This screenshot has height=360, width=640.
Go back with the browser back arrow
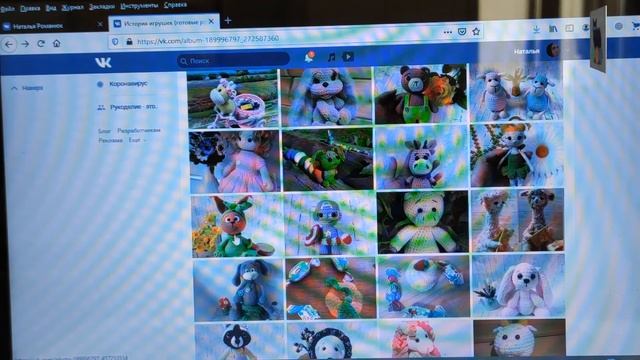pyautogui.click(x=9, y=44)
